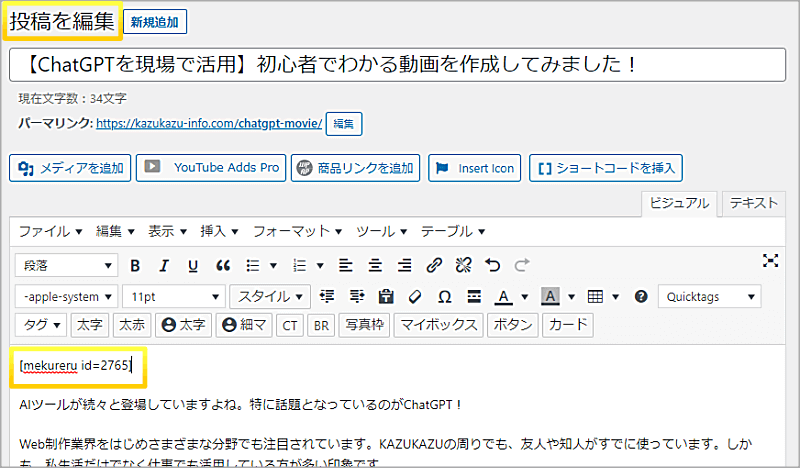Undo the last edit
The image size is (800, 468).
click(493, 265)
